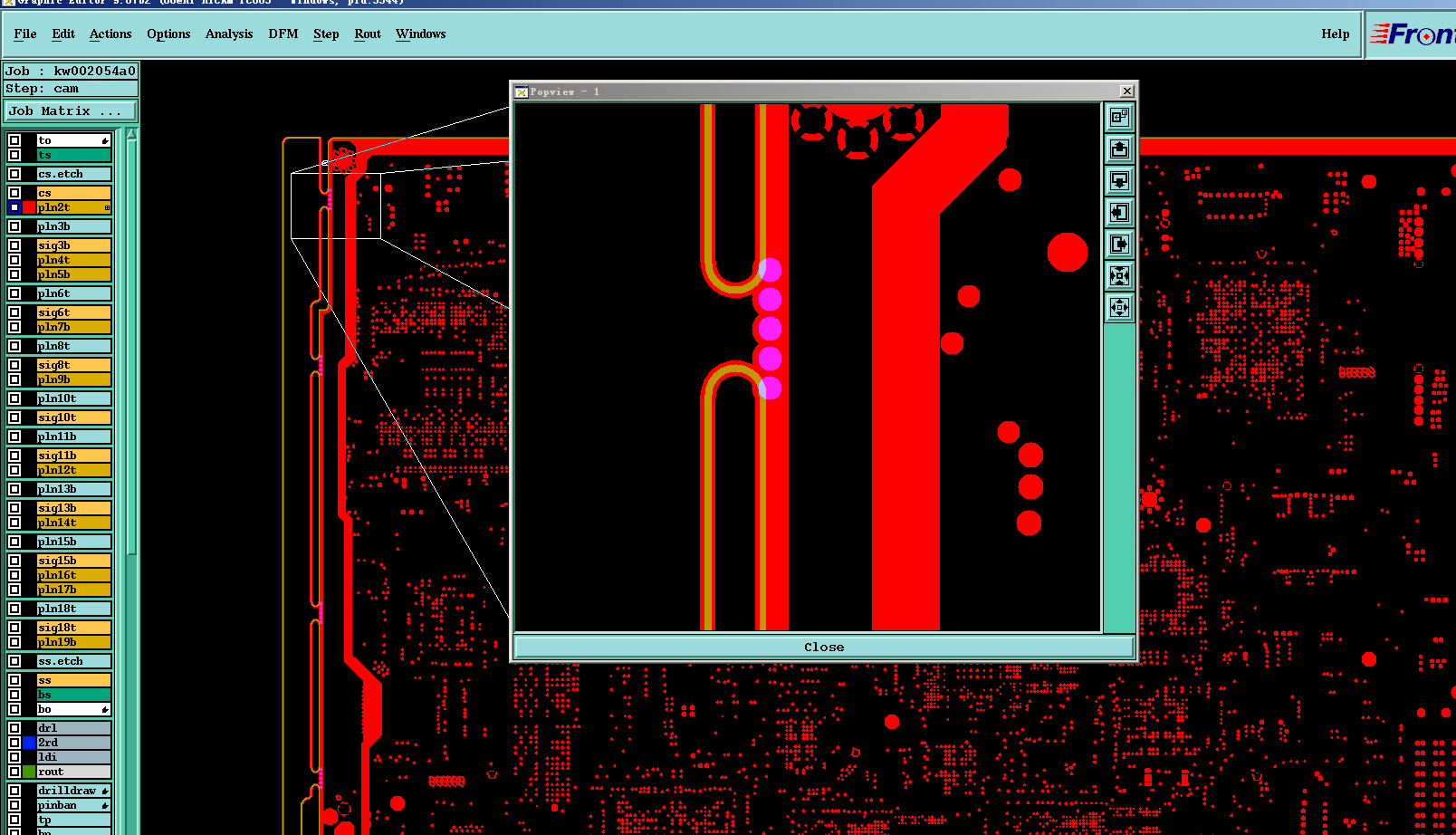The height and width of the screenshot is (835, 1456).
Task: Select layer name ldi
Action: point(73,757)
